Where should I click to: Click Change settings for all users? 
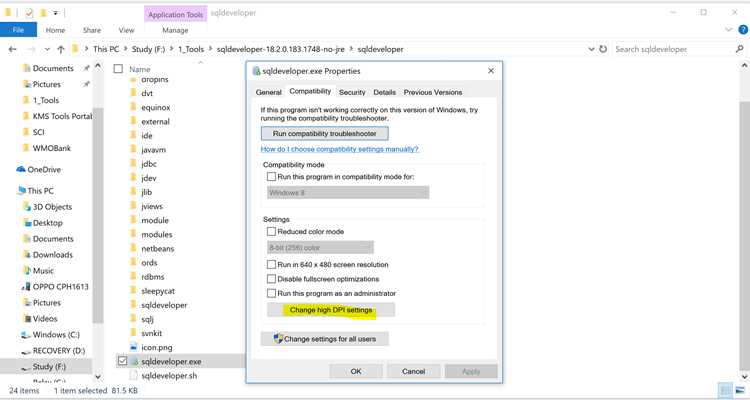point(325,339)
